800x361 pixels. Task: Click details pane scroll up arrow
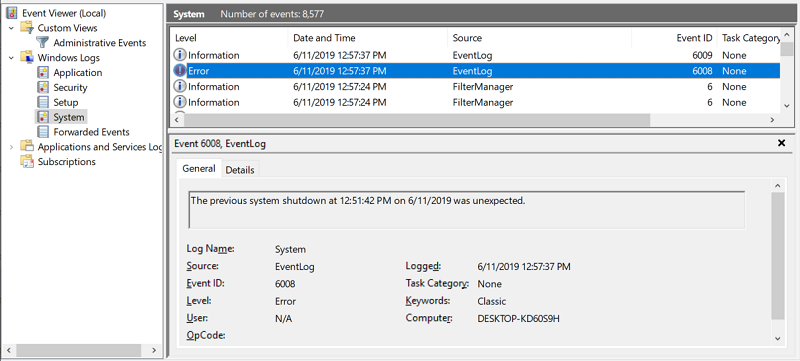[778, 186]
